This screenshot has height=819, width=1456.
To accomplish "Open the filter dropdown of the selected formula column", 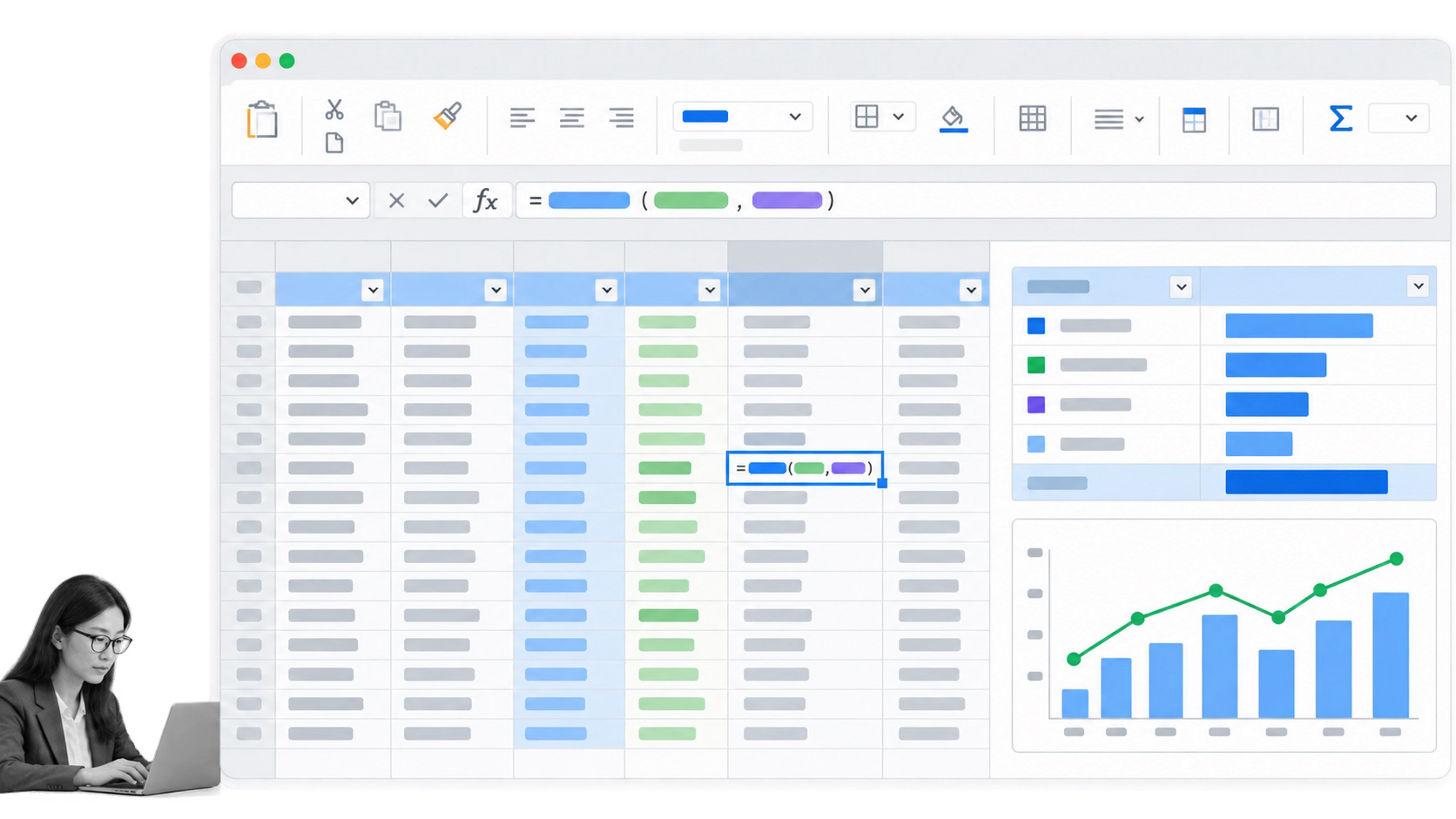I will [865, 290].
